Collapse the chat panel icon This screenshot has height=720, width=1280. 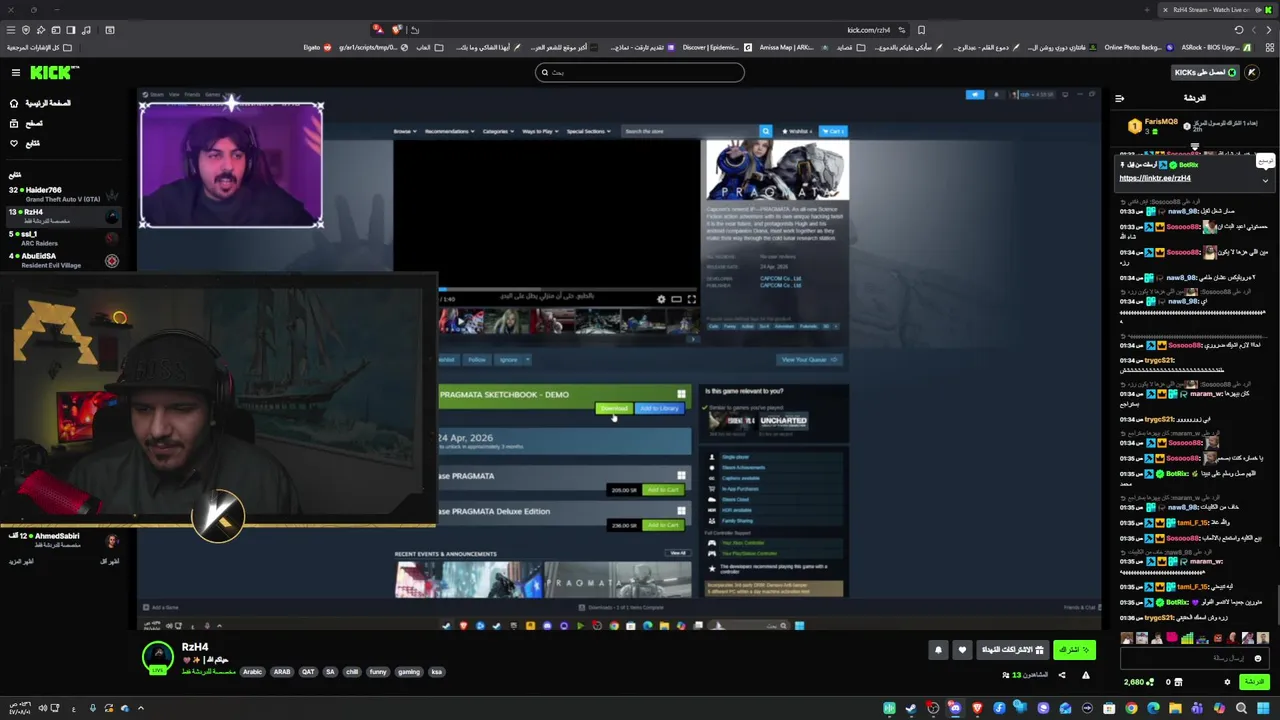[x=1119, y=98]
